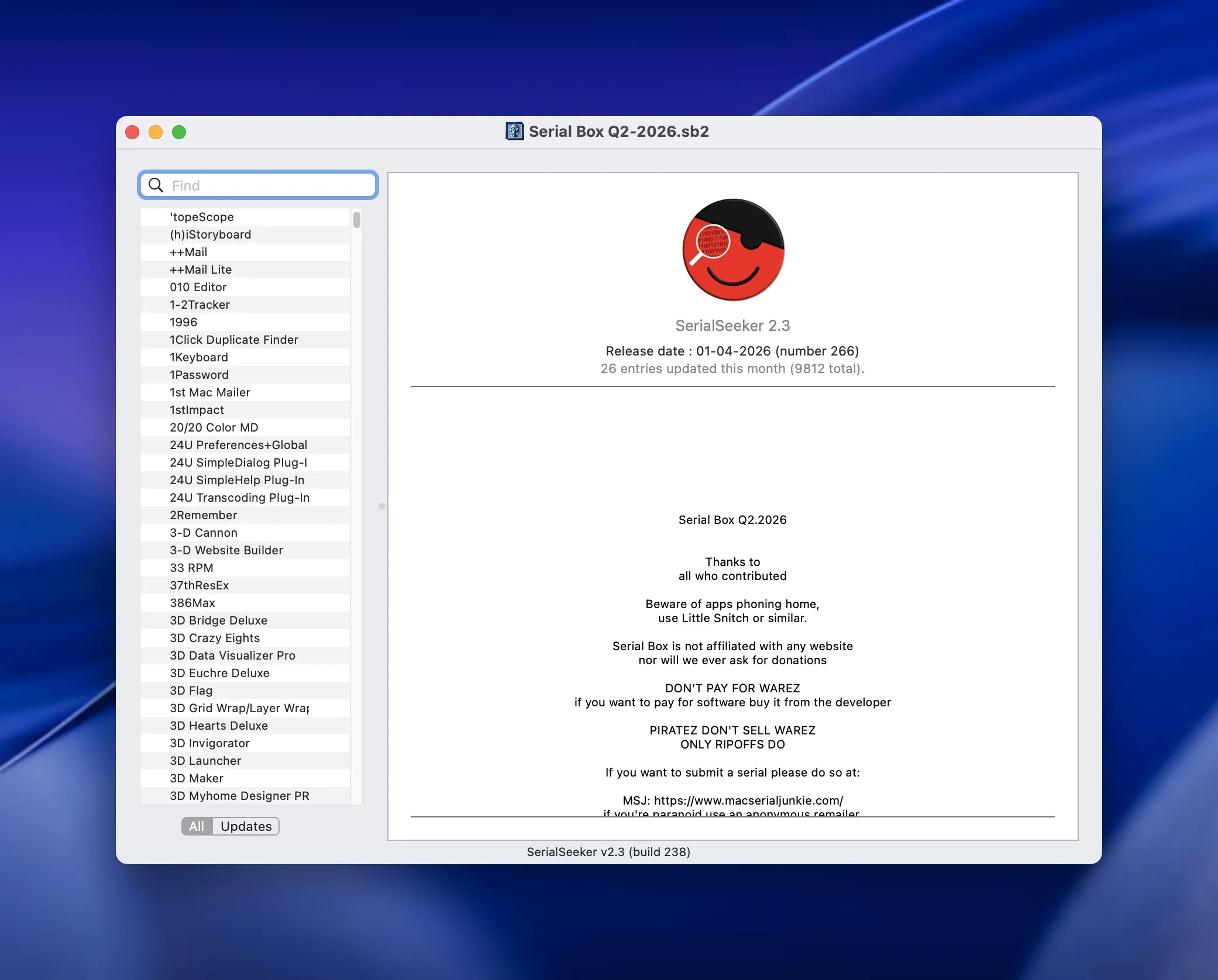Screen dimensions: 1218x980
Task: Select 3D Data Visualizer Pro
Action: coord(245,655)
